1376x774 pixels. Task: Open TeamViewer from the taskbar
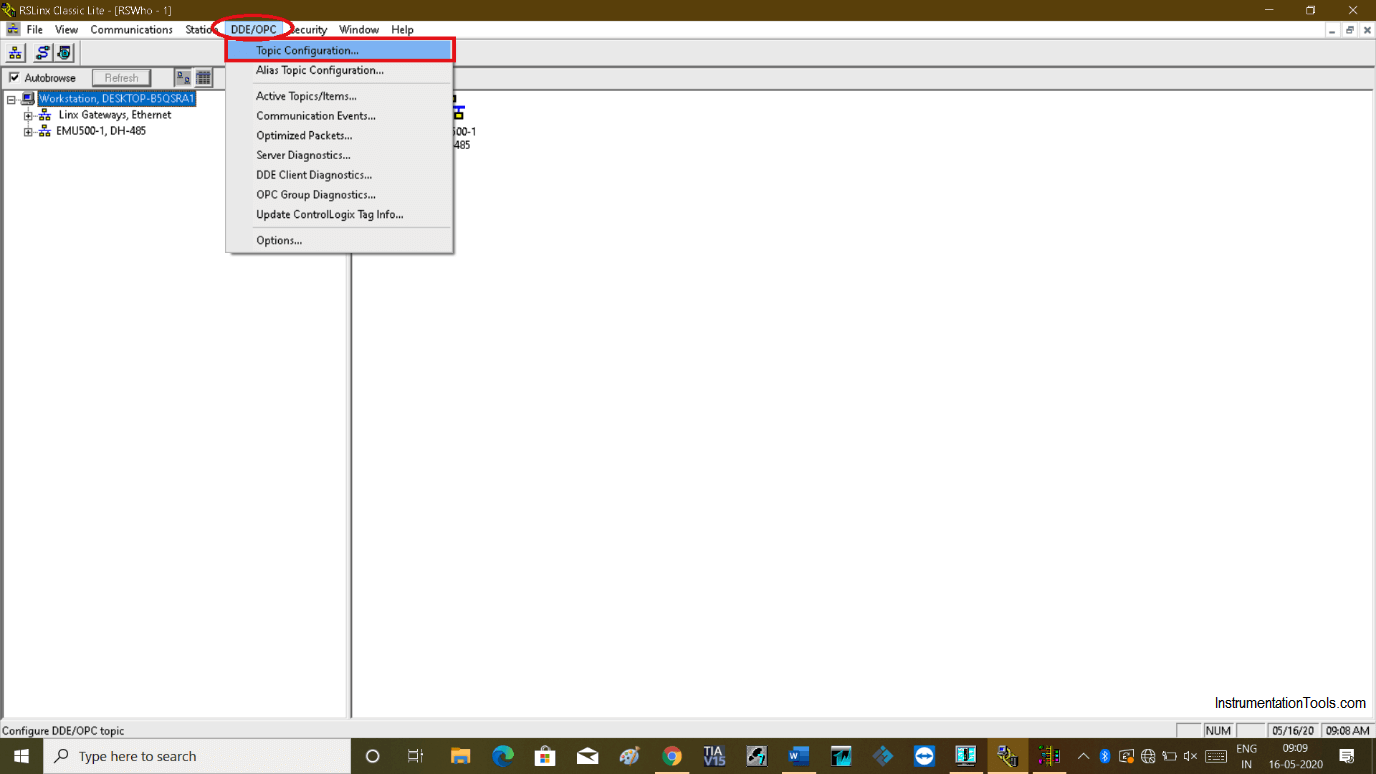tap(924, 756)
